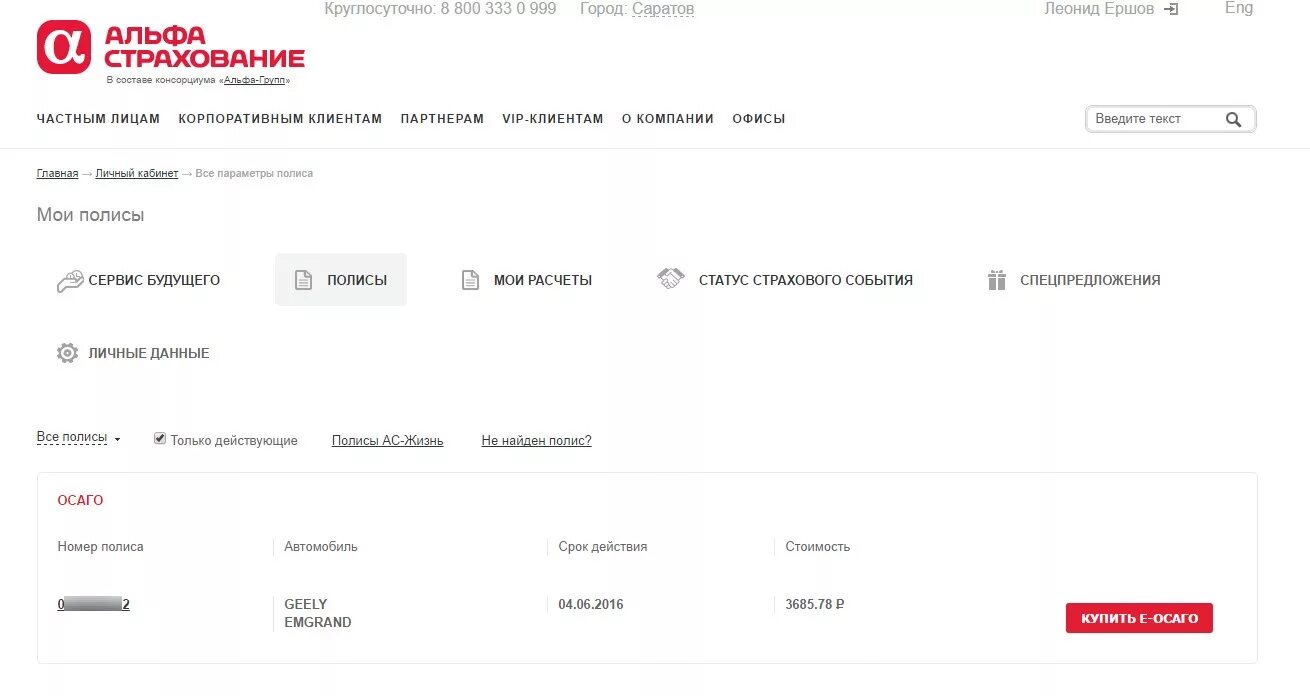
Task: Open the О компании menu
Action: pos(668,119)
